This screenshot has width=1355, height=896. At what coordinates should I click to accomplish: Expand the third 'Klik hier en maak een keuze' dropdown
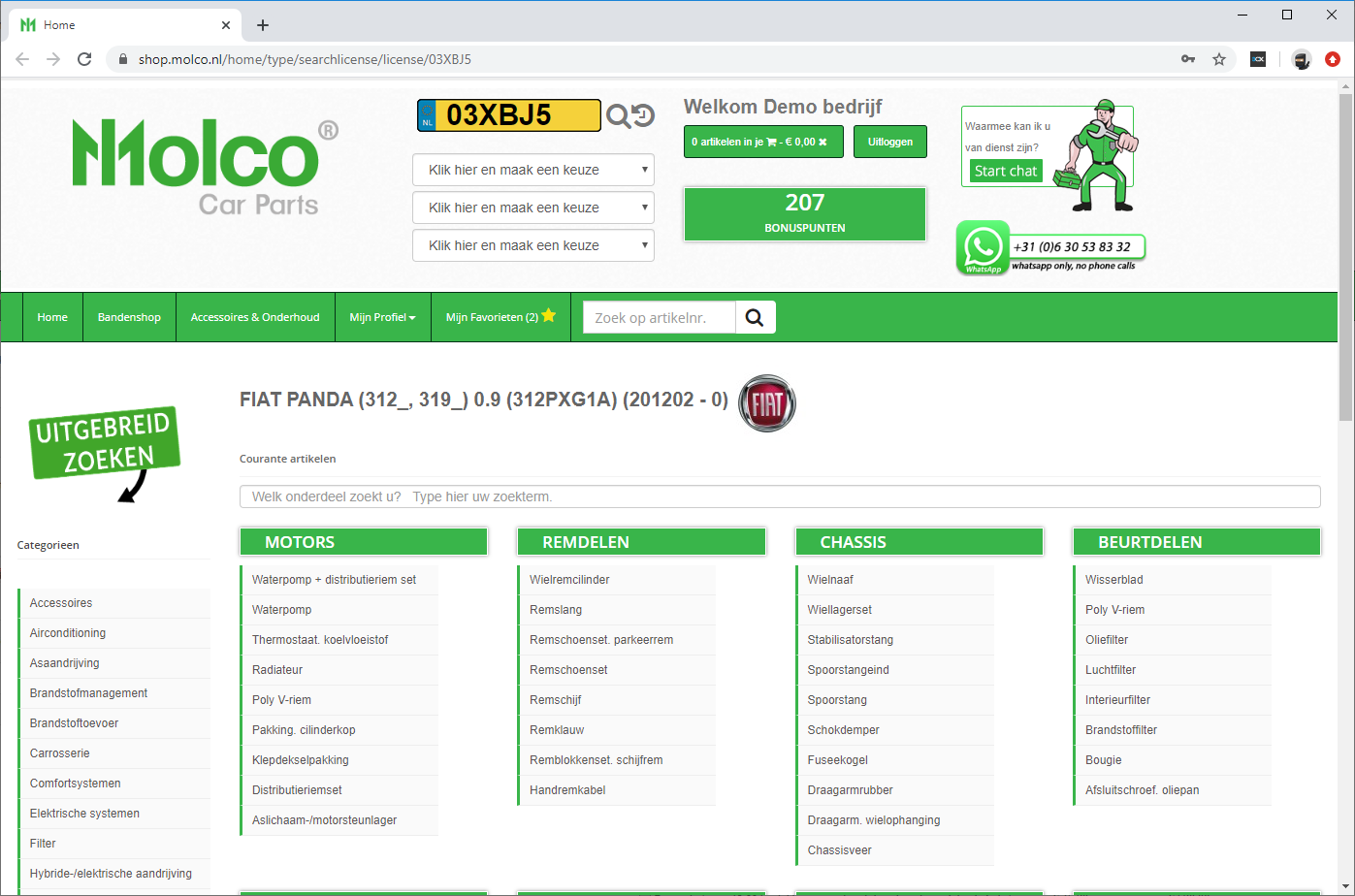click(533, 245)
